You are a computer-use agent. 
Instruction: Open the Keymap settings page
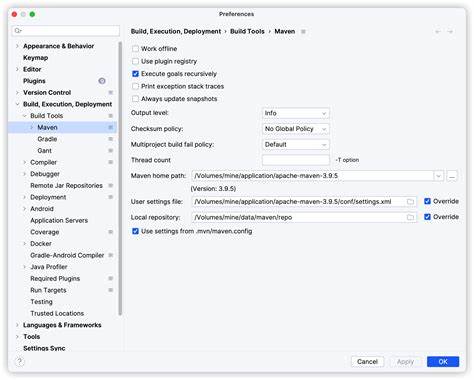pos(35,58)
